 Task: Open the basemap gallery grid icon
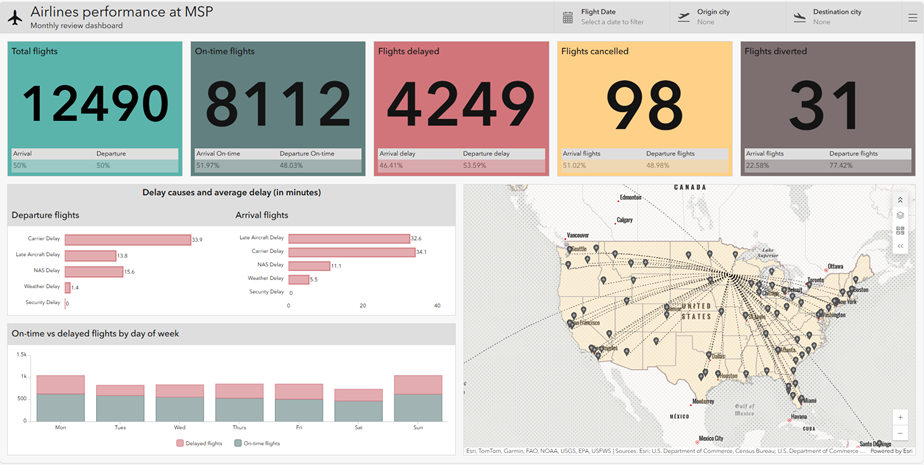click(900, 230)
